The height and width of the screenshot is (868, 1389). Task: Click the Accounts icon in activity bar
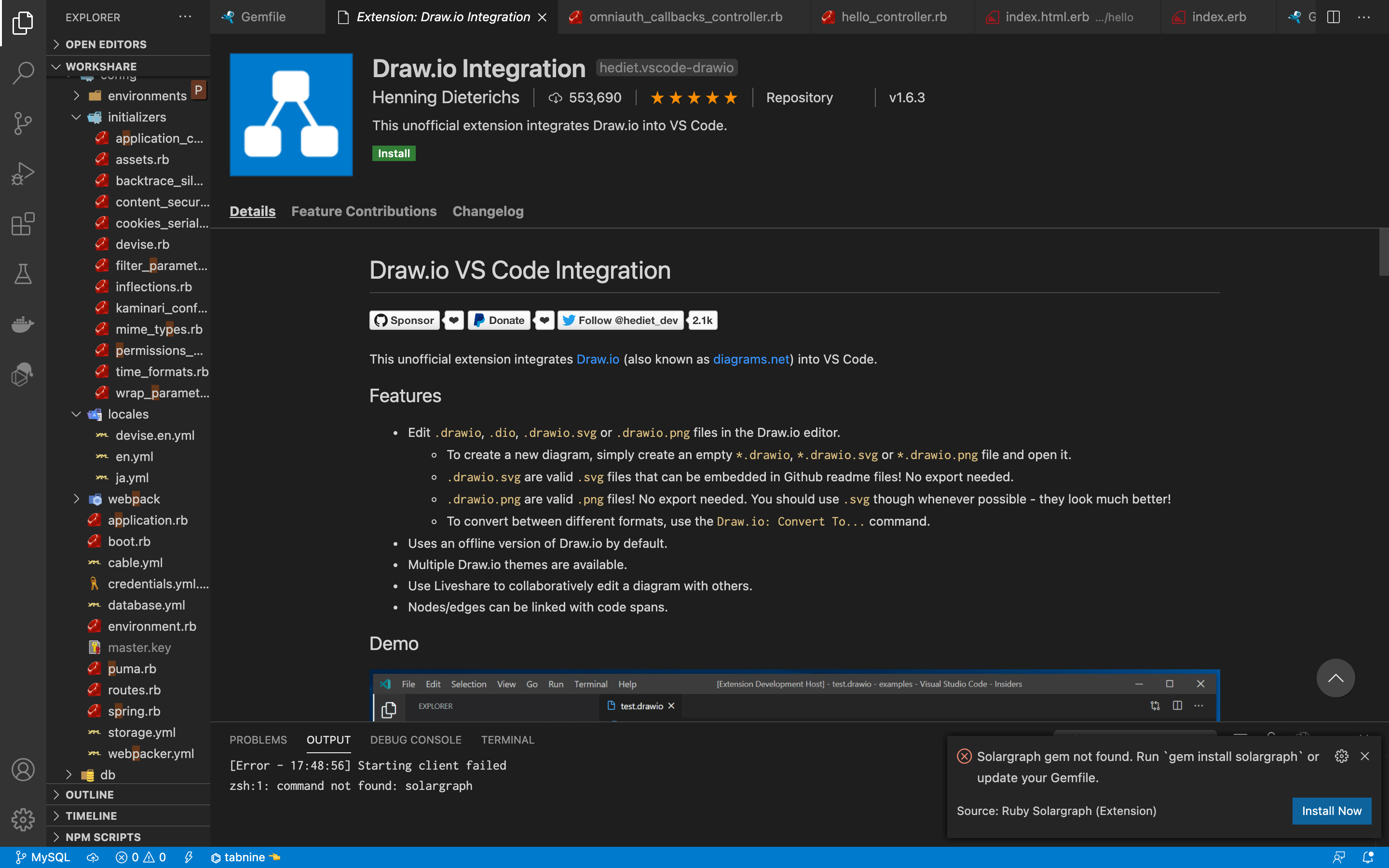point(23,770)
